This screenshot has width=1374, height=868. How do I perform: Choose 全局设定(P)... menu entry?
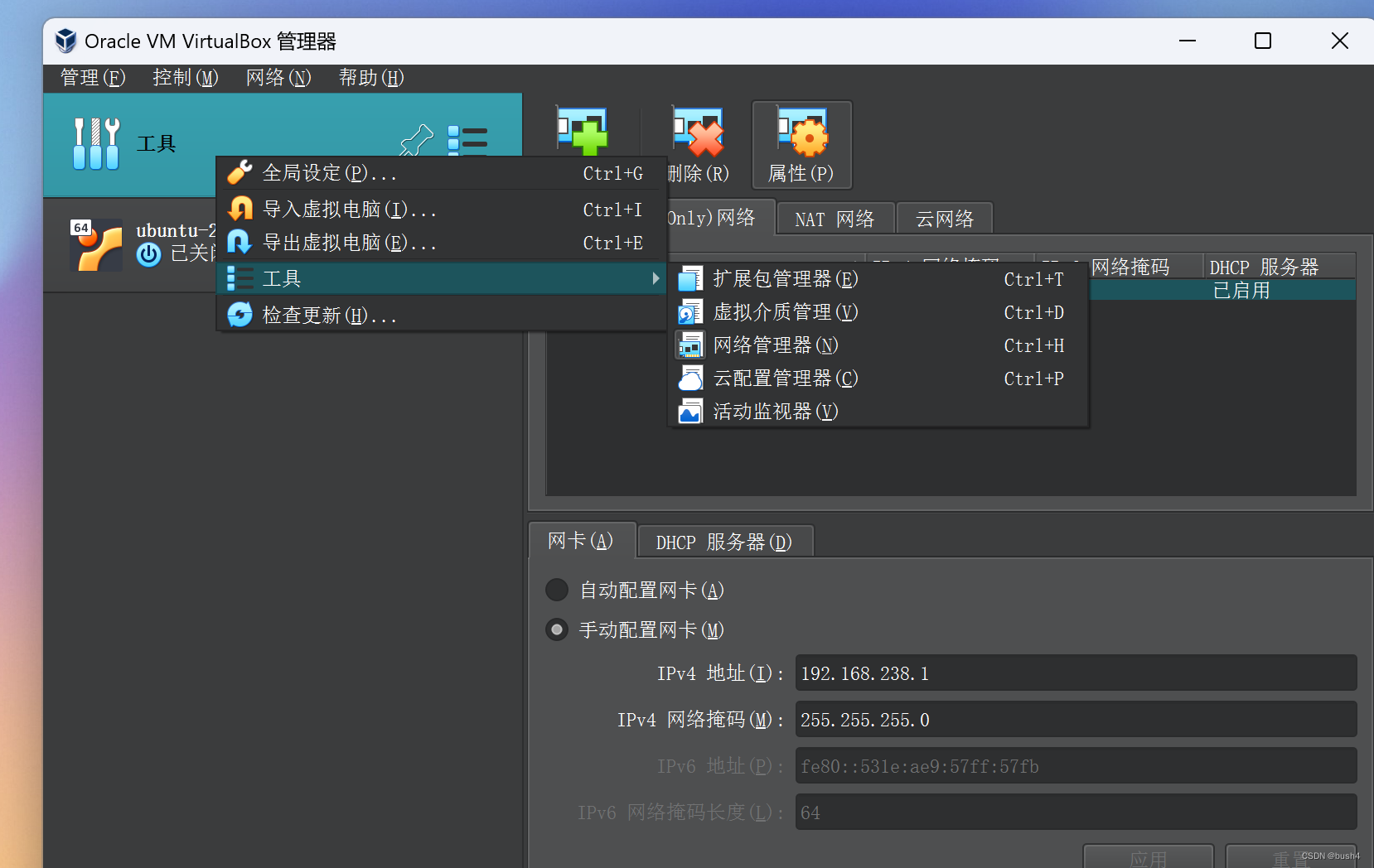pos(442,173)
